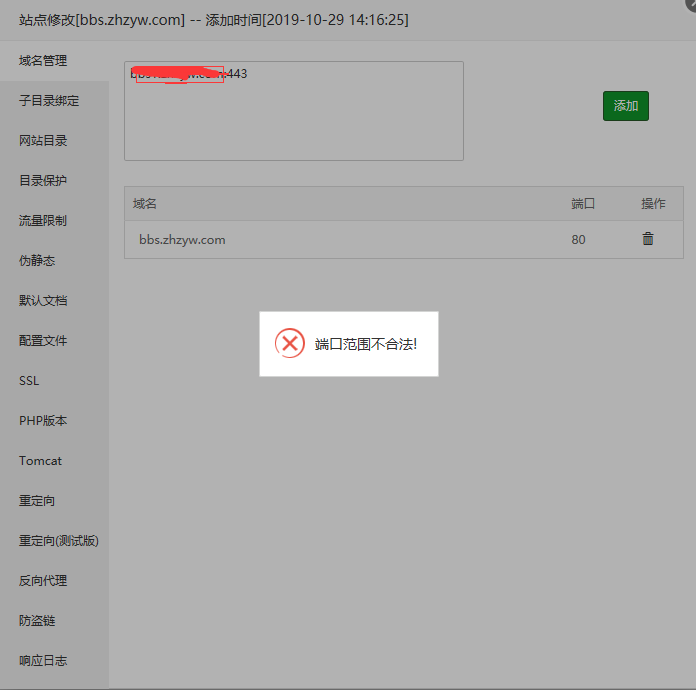Close the site modification dialog
The width and height of the screenshot is (696, 690).
point(691,4)
